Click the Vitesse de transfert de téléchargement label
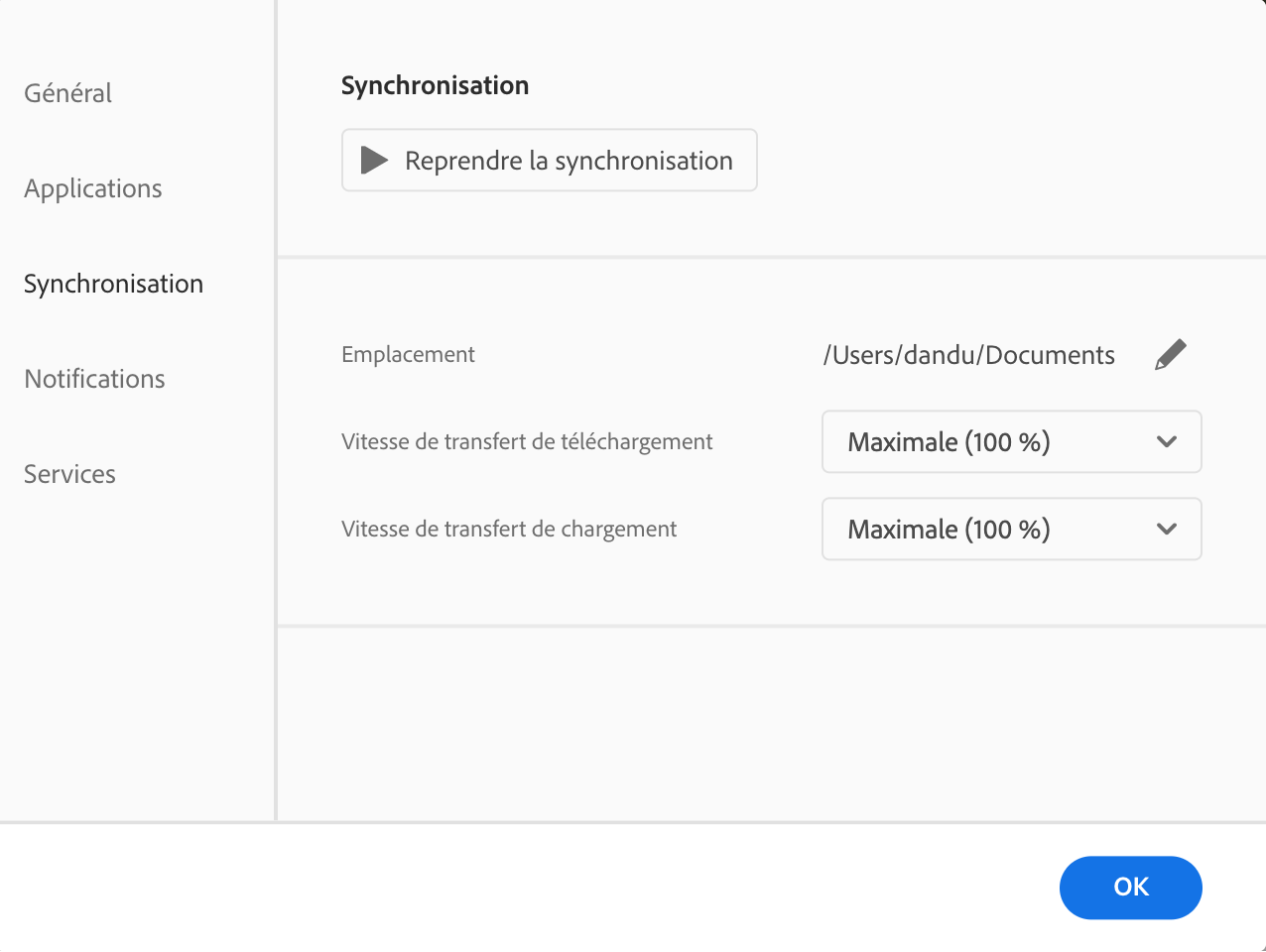Image resolution: width=1266 pixels, height=952 pixels. 527,441
